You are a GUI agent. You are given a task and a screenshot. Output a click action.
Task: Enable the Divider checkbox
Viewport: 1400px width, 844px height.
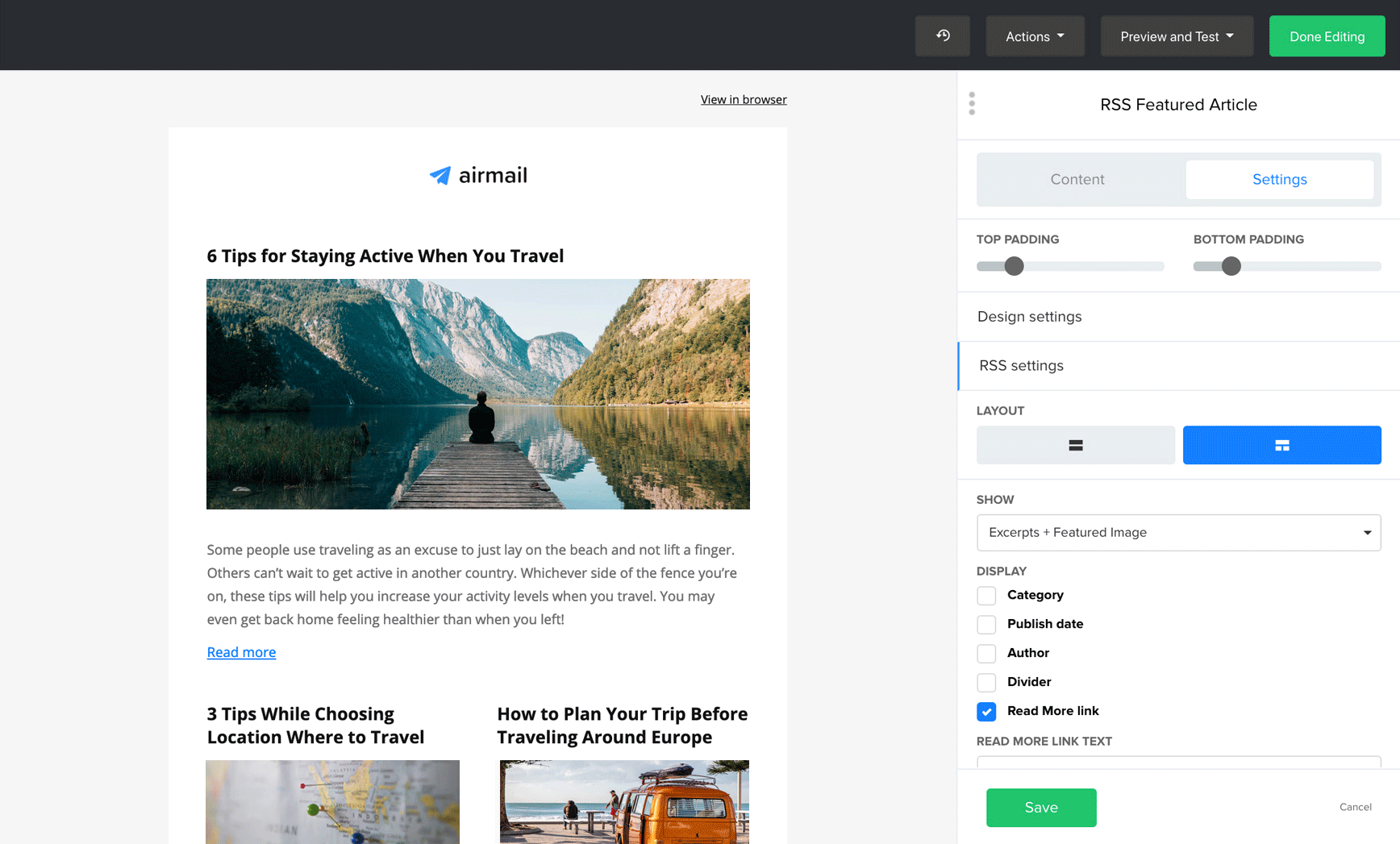[985, 682]
